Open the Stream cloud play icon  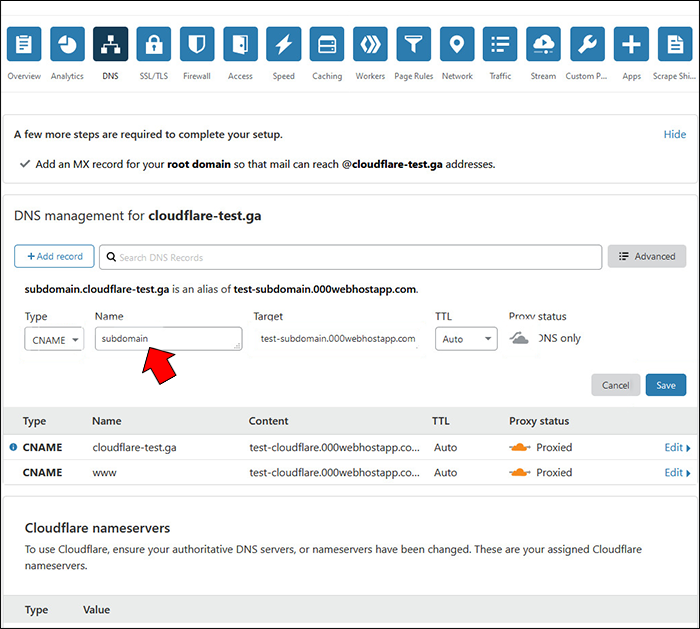click(543, 44)
